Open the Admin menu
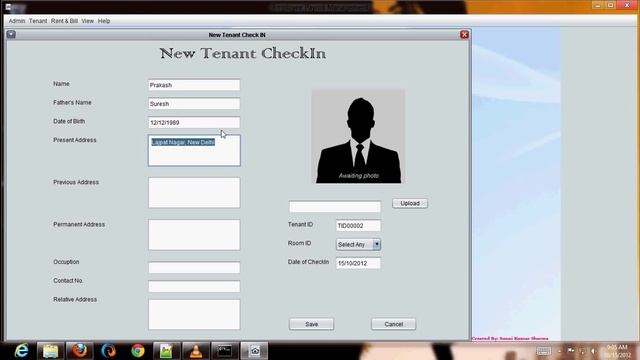Viewport: 640px width, 360px height. pos(17,21)
